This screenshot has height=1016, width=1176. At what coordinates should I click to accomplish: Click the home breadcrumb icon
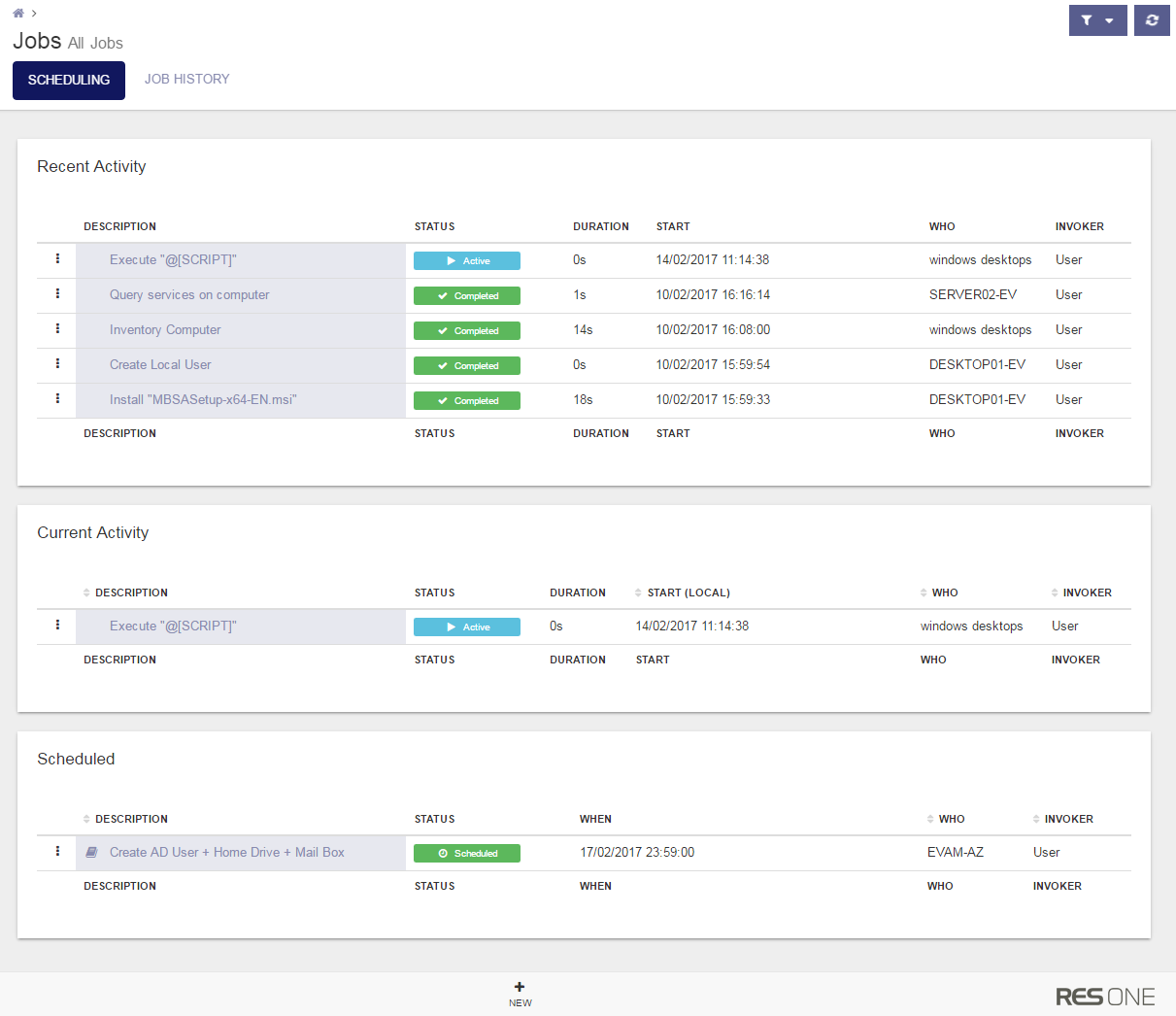click(17, 14)
